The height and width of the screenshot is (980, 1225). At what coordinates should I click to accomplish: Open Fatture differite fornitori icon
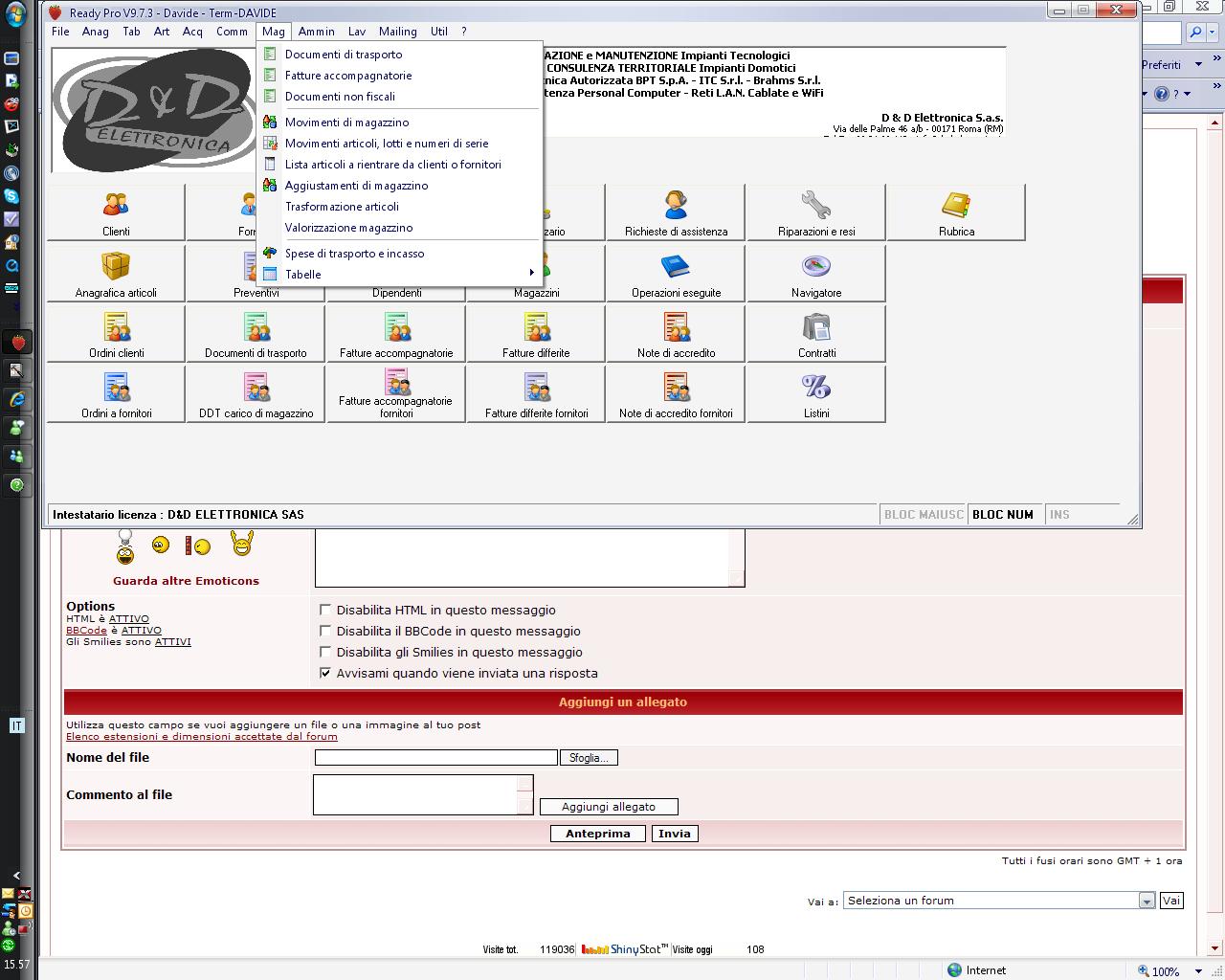coord(536,394)
